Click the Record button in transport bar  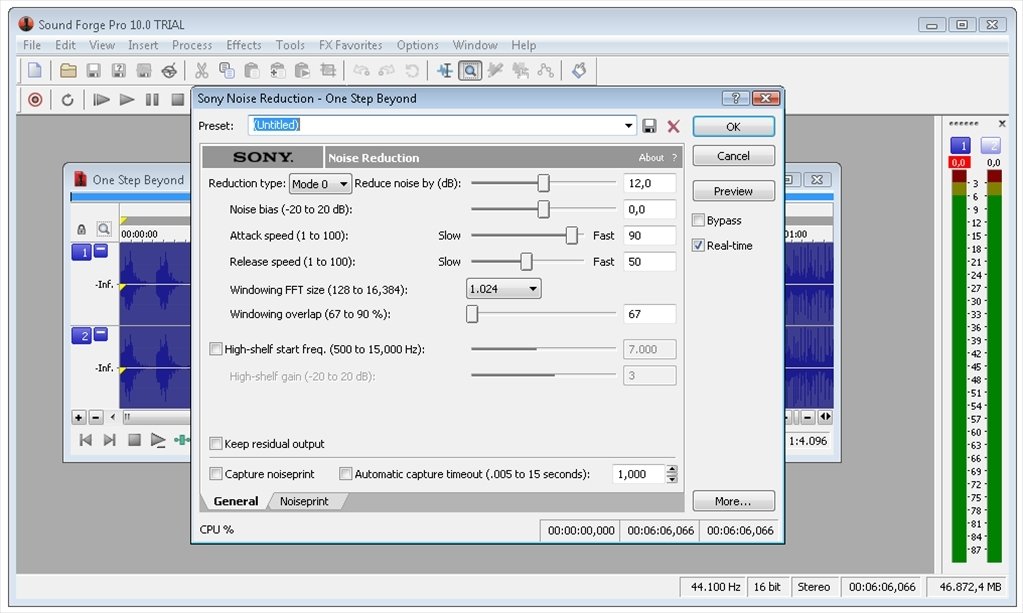tap(35, 100)
